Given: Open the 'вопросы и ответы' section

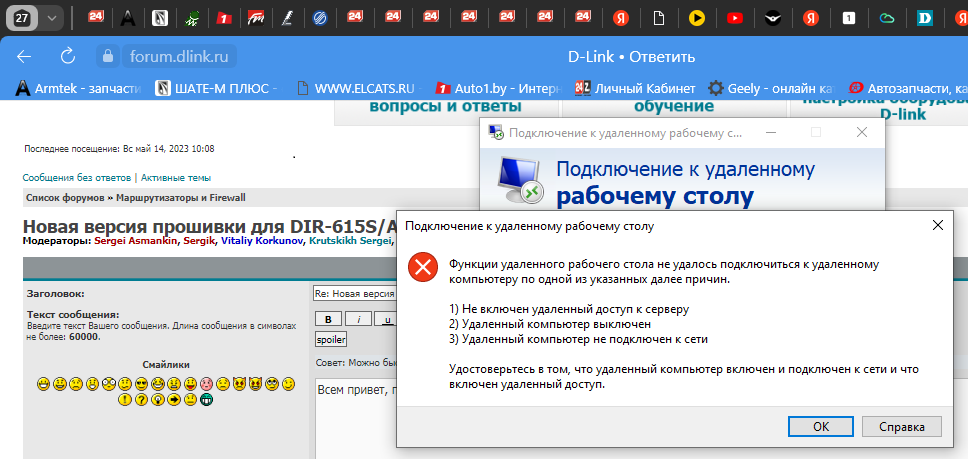Looking at the screenshot, I should point(445,105).
